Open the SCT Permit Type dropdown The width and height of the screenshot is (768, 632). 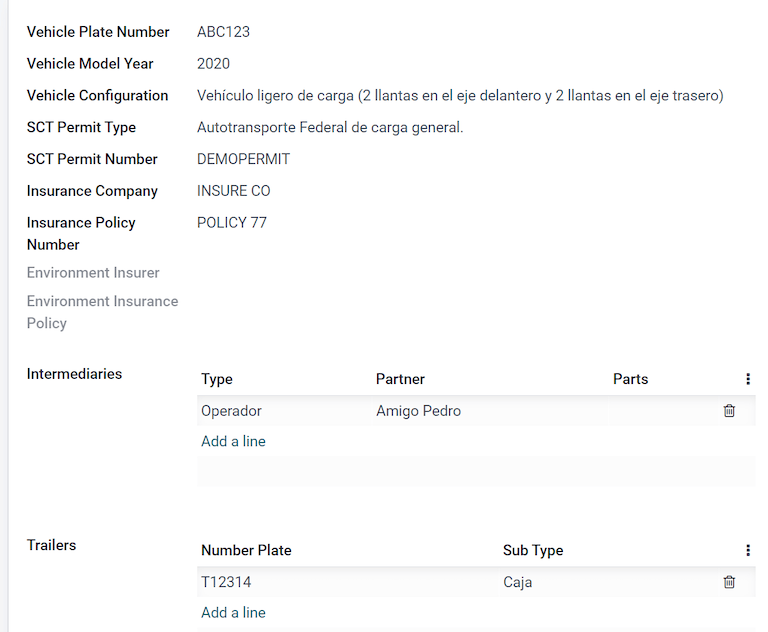[400, 128]
